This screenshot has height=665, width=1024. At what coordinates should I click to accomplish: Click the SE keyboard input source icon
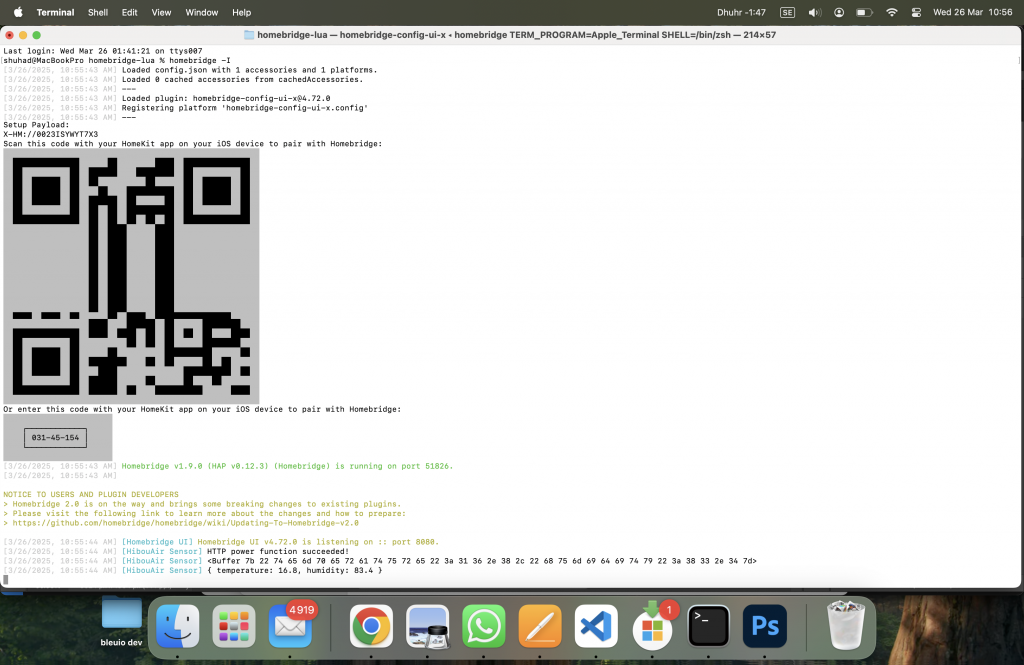click(788, 12)
